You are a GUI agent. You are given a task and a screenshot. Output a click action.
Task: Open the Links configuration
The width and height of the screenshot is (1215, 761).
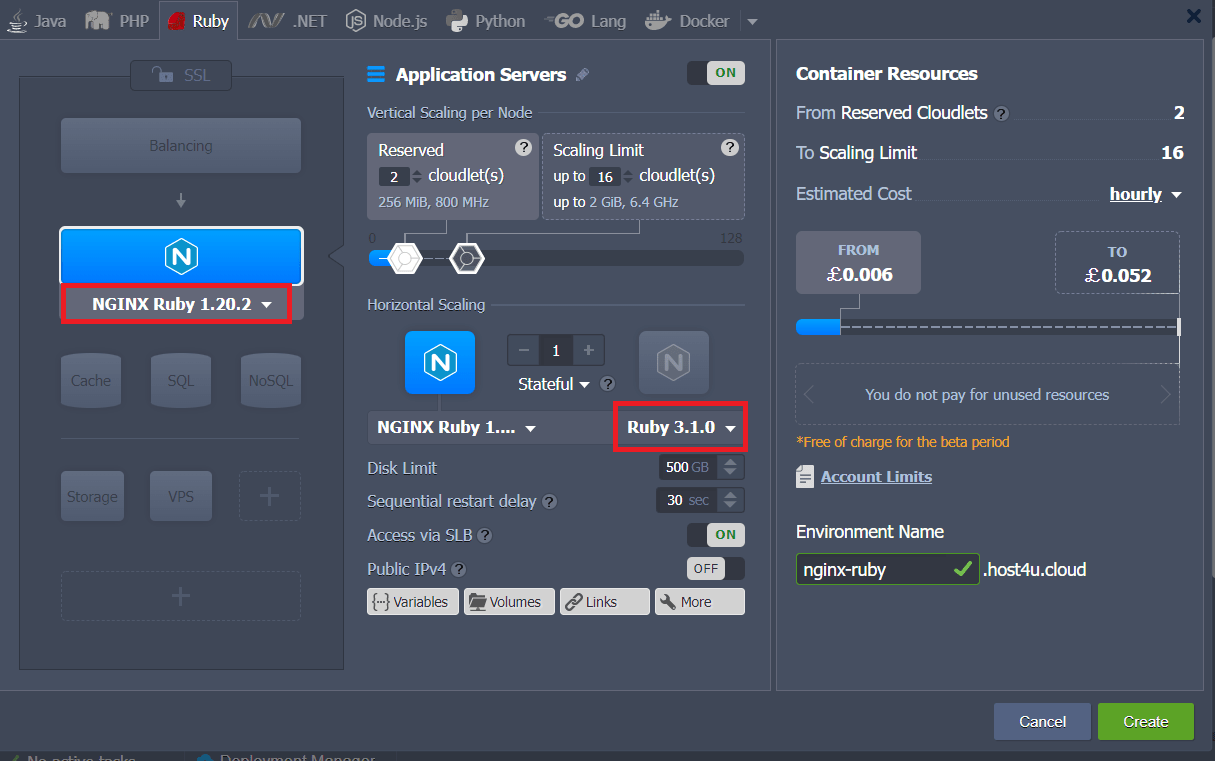604,601
